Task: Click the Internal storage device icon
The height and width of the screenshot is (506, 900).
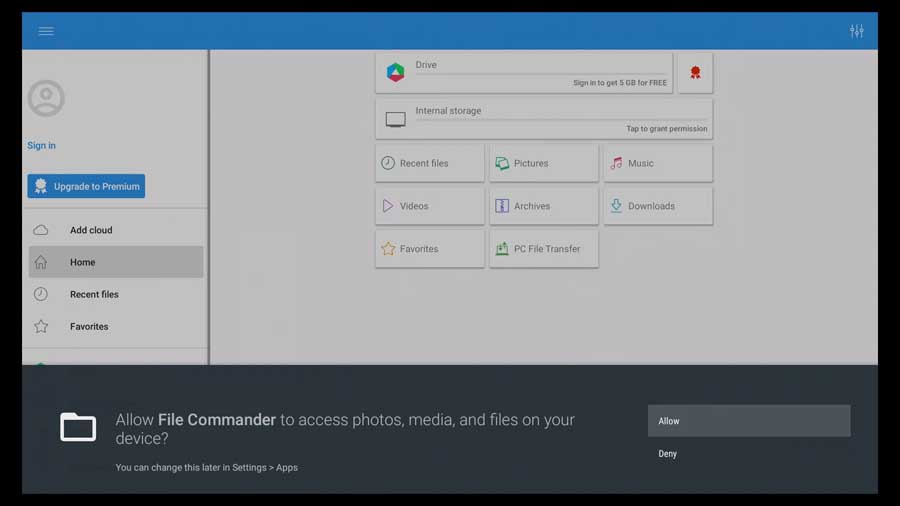Action: pyautogui.click(x=395, y=119)
